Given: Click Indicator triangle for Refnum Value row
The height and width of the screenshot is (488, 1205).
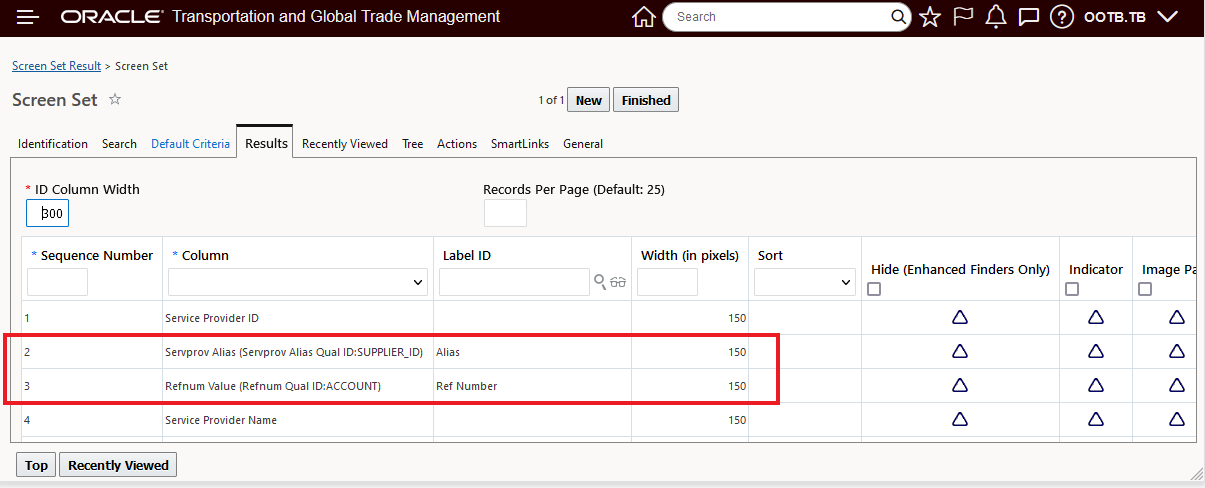Looking at the screenshot, I should [1096, 386].
